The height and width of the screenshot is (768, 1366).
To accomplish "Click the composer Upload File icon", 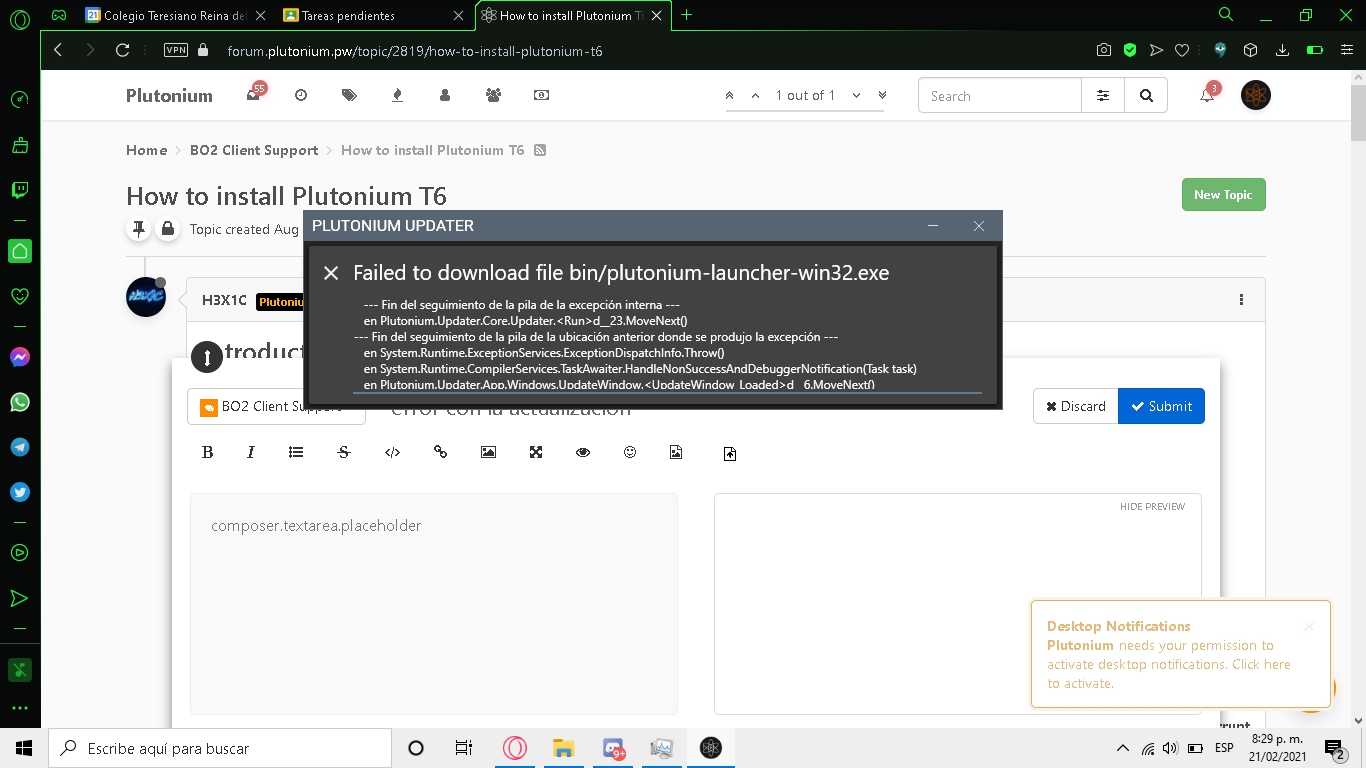I will click(730, 454).
